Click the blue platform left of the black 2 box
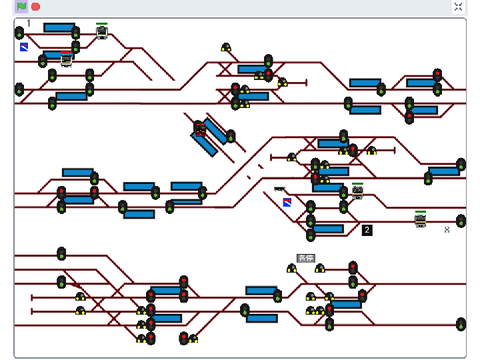 pyautogui.click(x=328, y=229)
